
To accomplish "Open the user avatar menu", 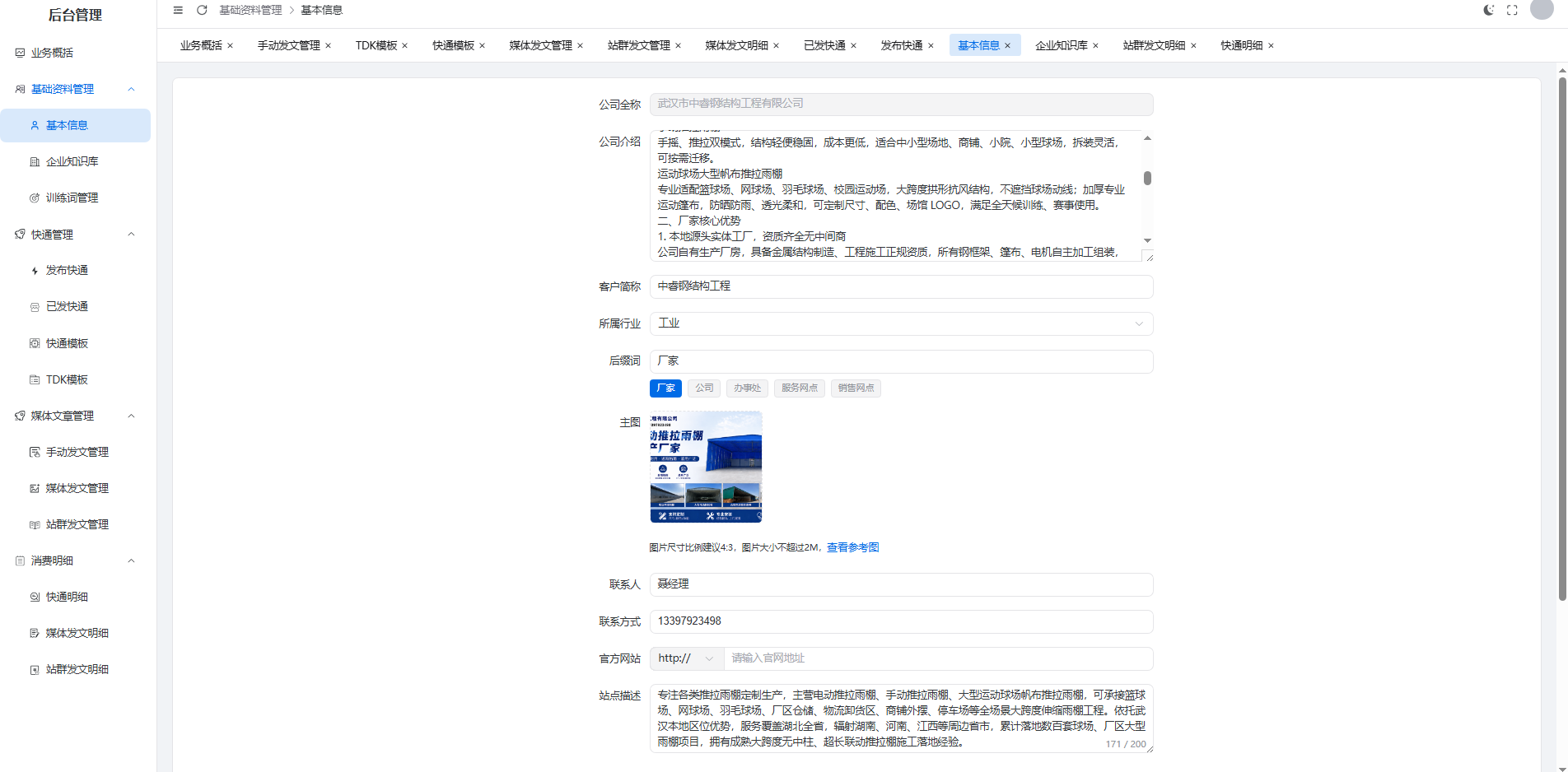I will (x=1542, y=9).
